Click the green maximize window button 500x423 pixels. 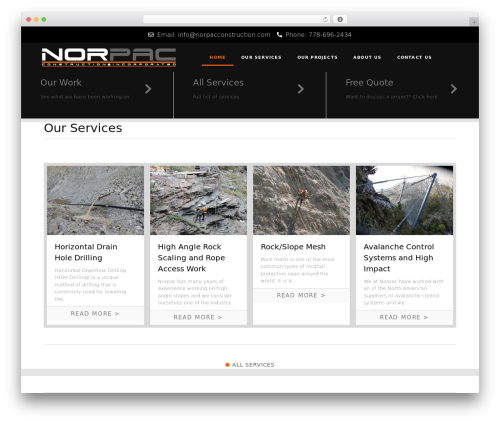(x=44, y=19)
